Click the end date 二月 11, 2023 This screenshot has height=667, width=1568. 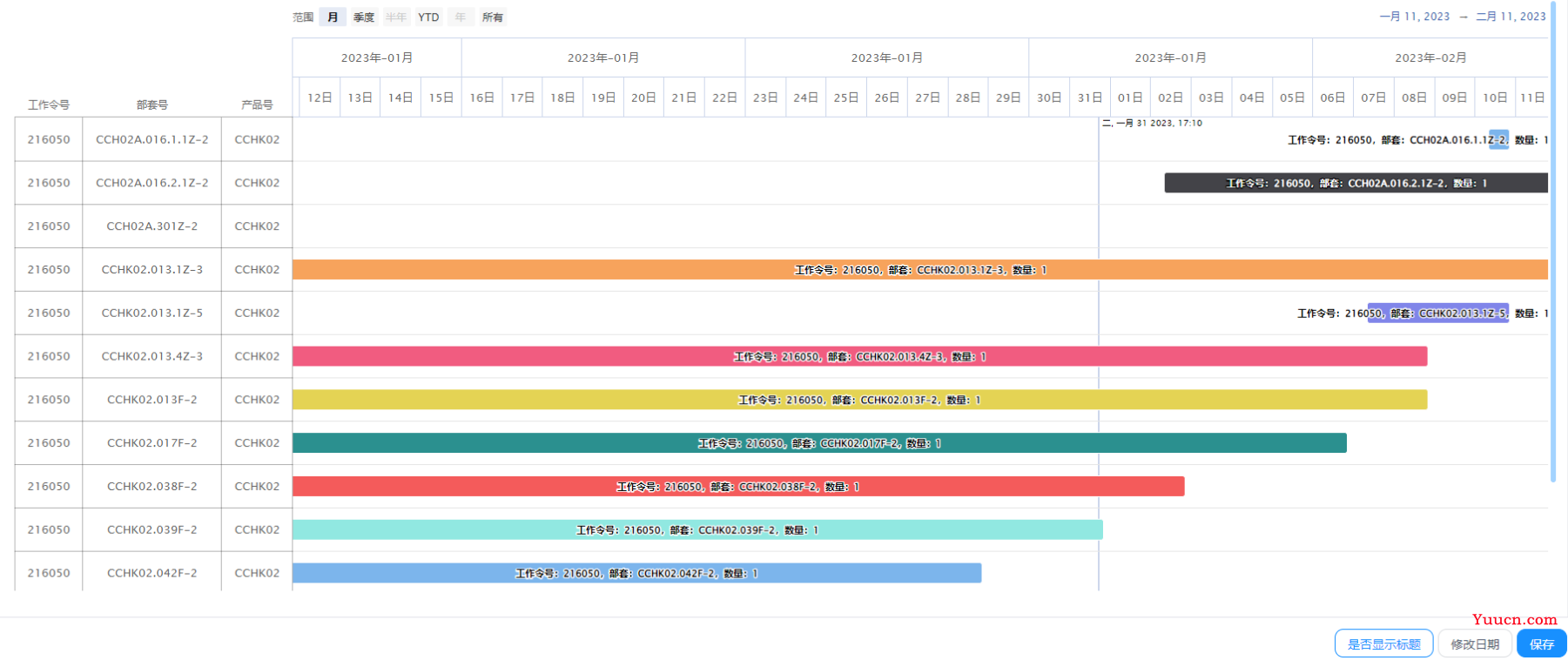pyautogui.click(x=1511, y=17)
